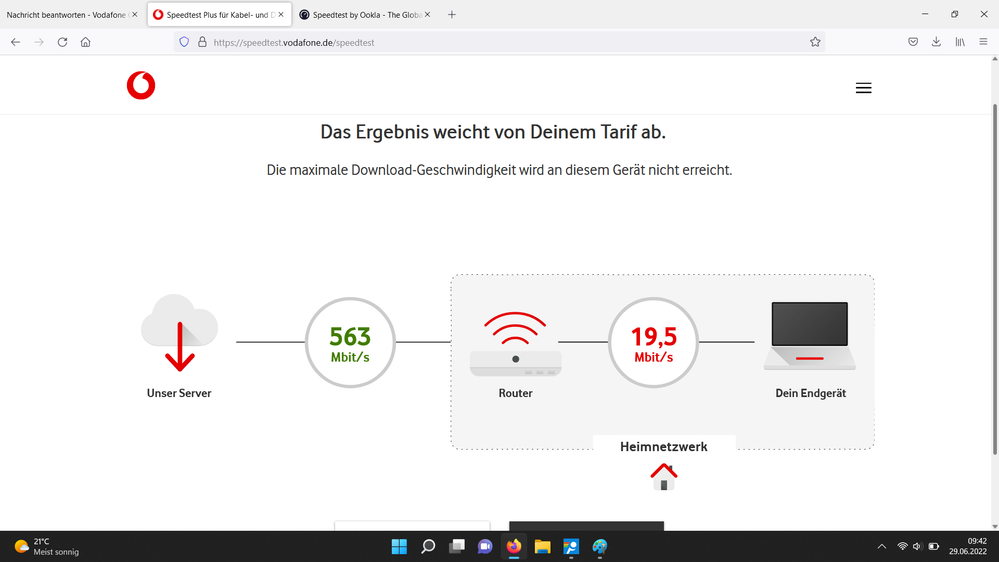Open the Firefox application menu

pyautogui.click(x=983, y=42)
